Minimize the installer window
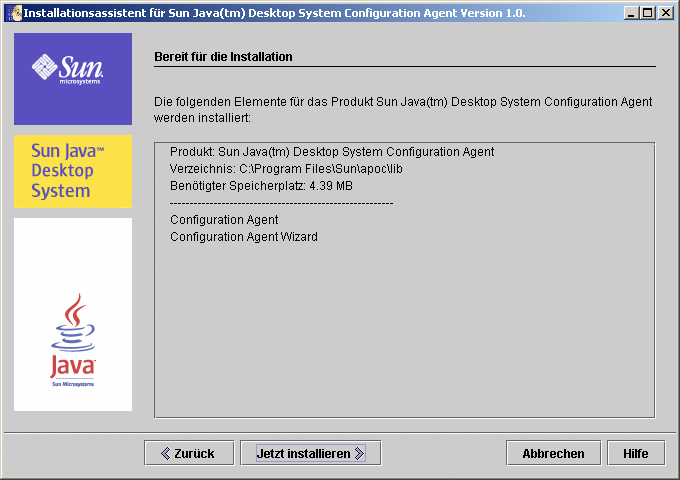 [631, 13]
